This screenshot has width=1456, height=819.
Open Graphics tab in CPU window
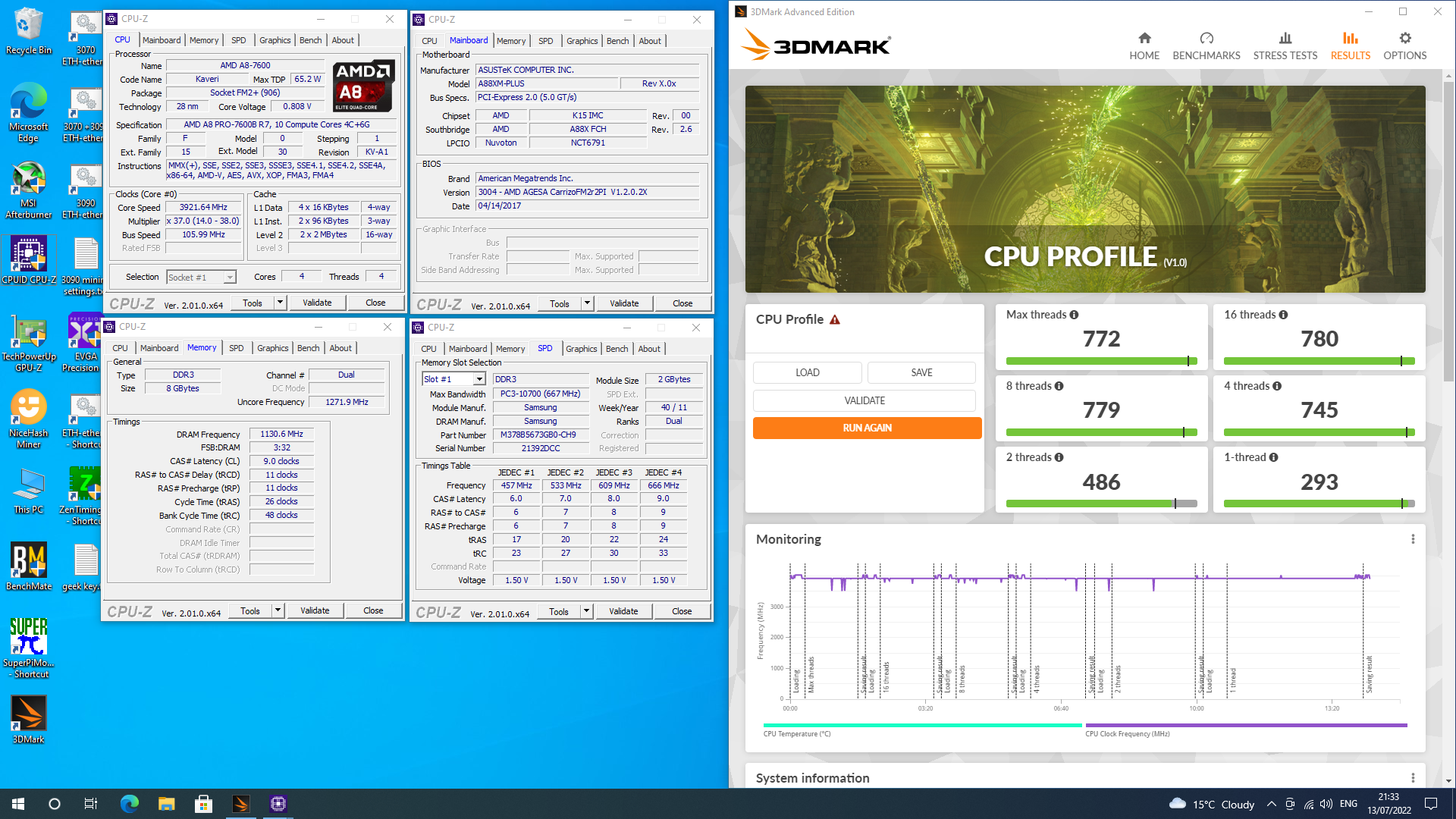[x=275, y=40]
